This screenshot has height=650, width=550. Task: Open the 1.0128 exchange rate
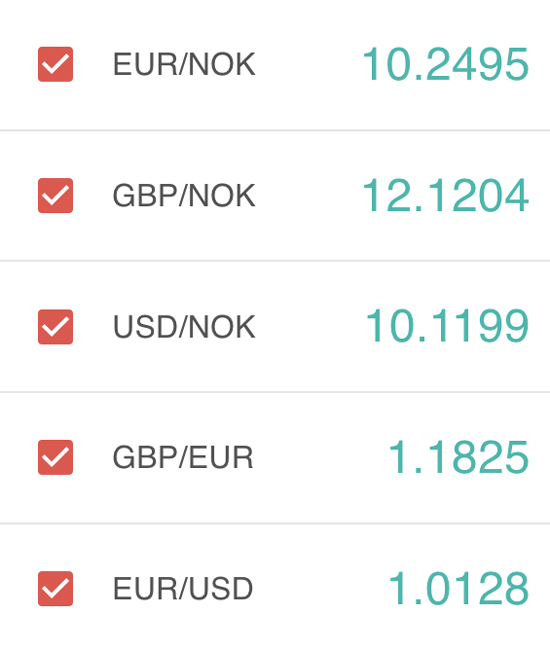[458, 589]
